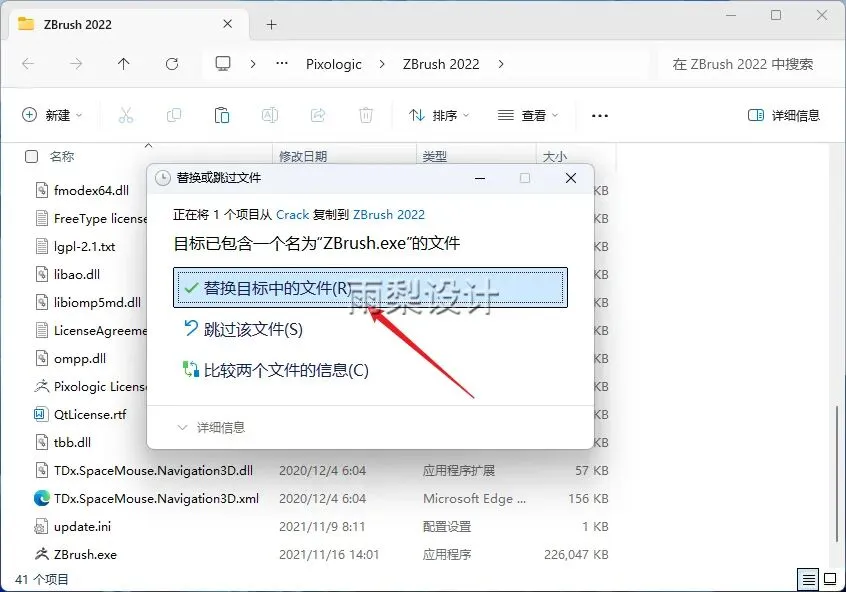This screenshot has height=592, width=846.
Task: Refresh the folder view
Action: pyautogui.click(x=172, y=64)
